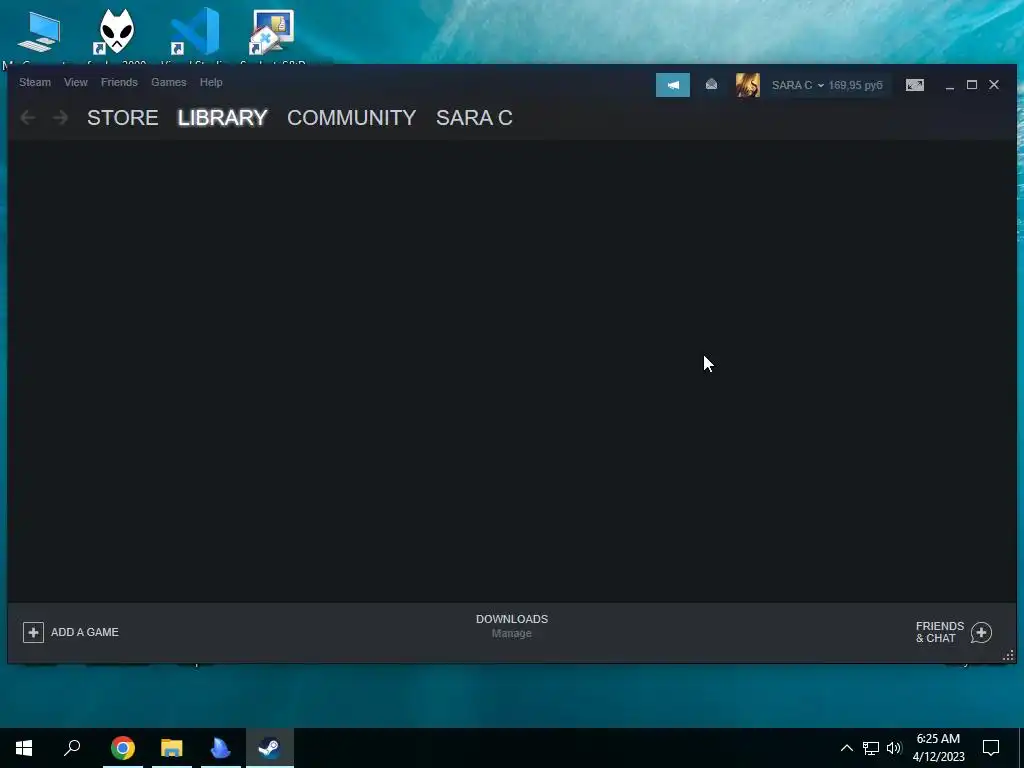Click the forward navigation arrow

[60, 118]
